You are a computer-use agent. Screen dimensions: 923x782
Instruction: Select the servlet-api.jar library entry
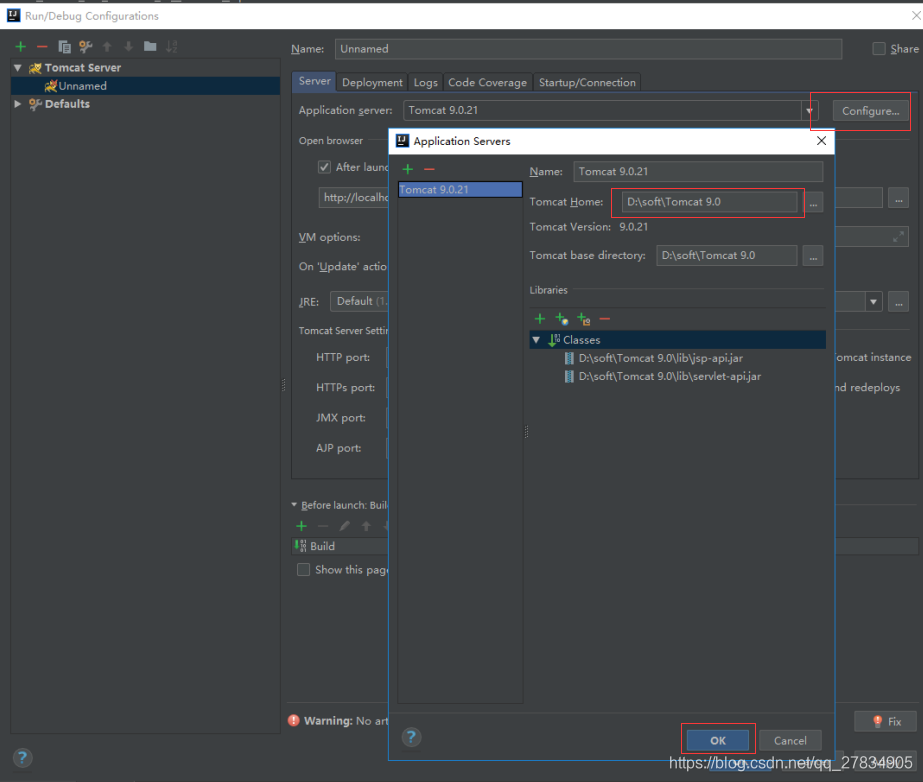tap(669, 376)
